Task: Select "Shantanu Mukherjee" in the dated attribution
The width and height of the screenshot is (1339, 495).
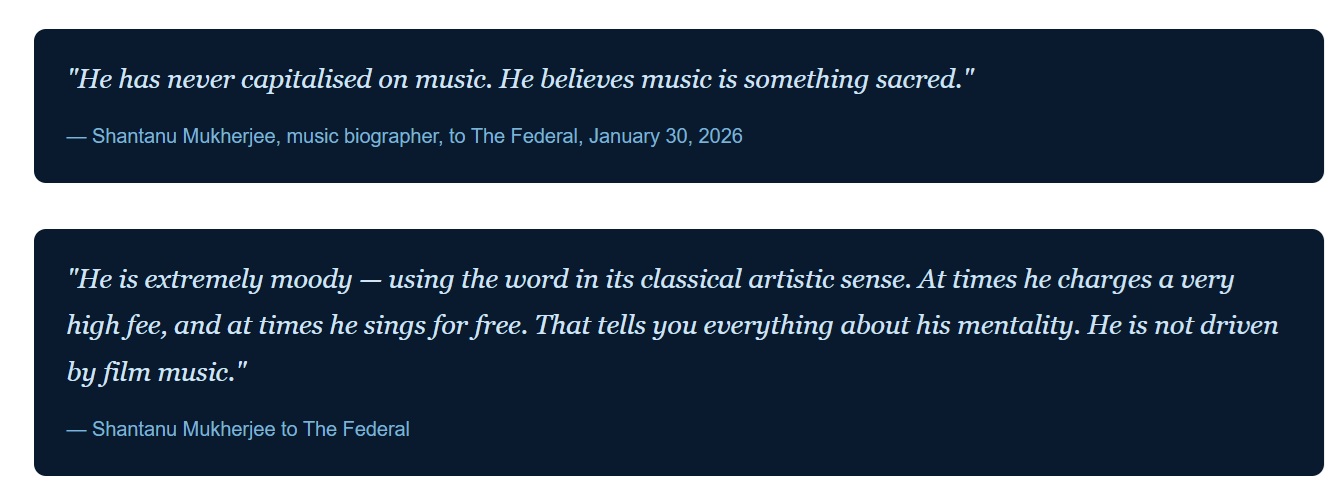Action: pos(184,136)
